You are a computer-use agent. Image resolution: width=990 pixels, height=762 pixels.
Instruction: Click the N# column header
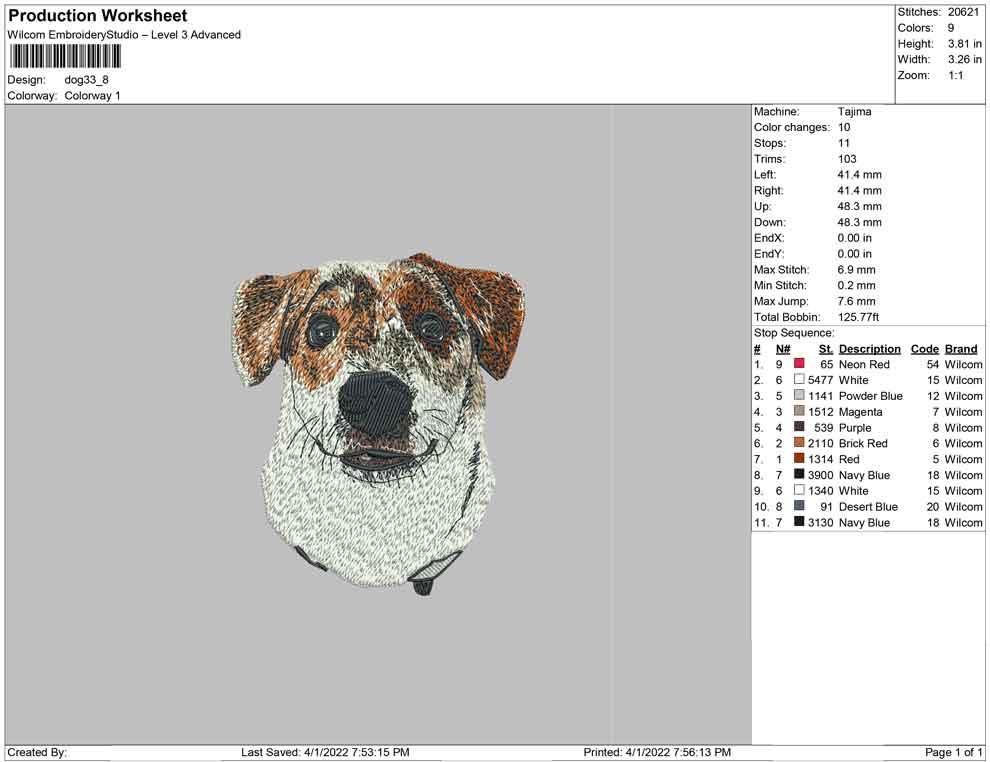[783, 349]
